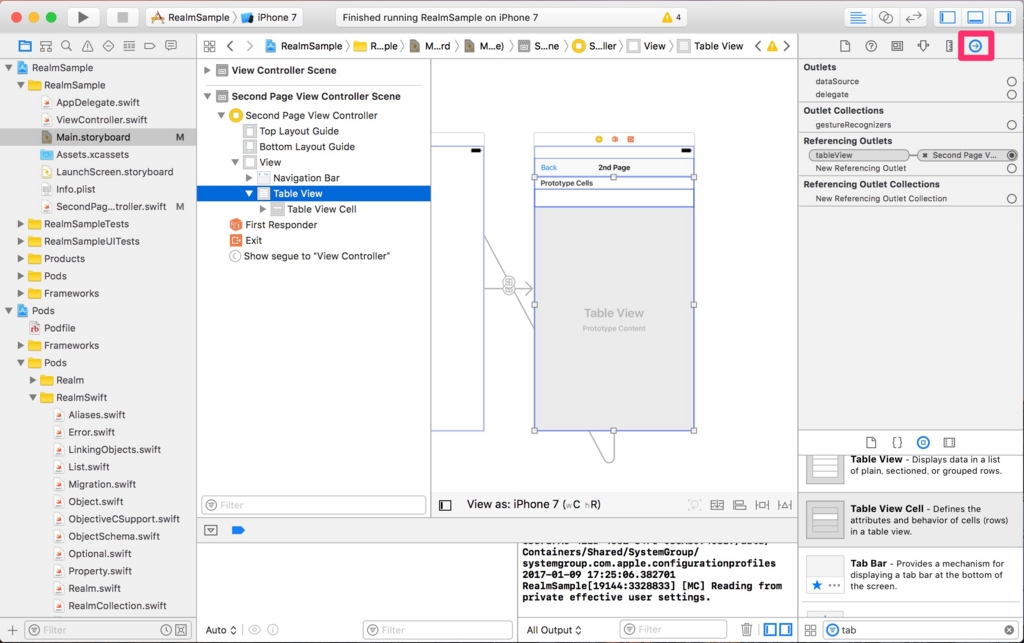Select the Media library tab
This screenshot has width=1024, height=643.
(x=949, y=442)
